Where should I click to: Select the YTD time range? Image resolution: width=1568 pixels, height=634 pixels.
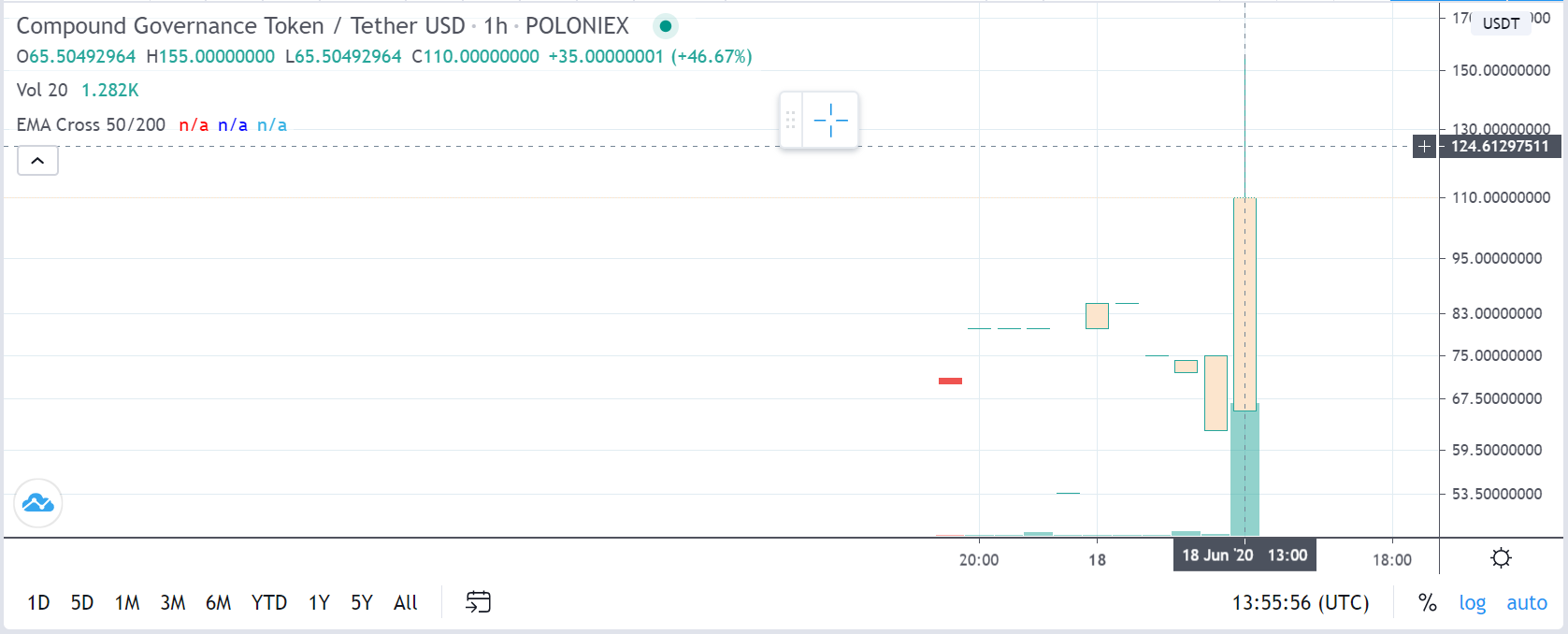tap(268, 603)
